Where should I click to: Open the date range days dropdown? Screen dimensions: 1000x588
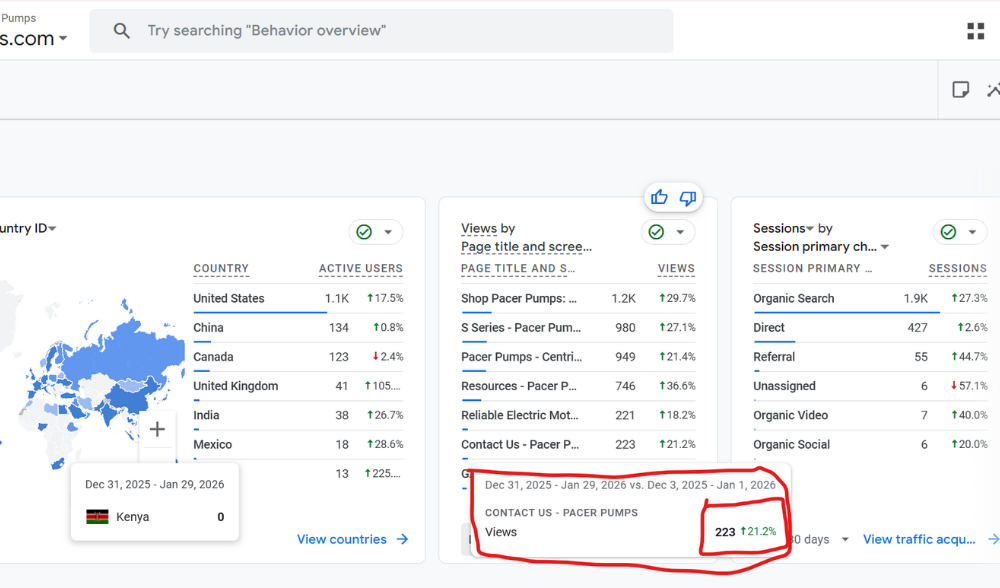[x=843, y=539]
